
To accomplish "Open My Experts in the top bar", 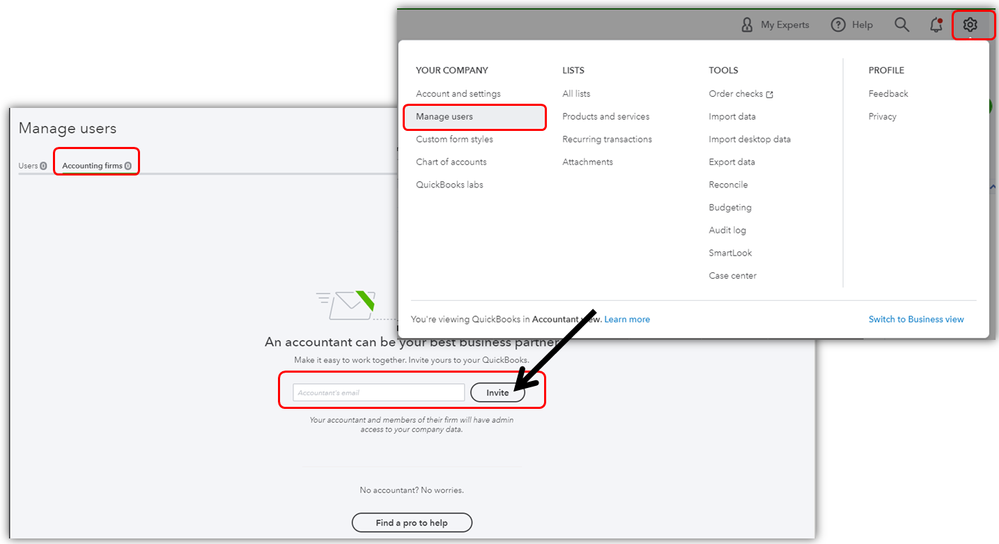I will coord(775,25).
